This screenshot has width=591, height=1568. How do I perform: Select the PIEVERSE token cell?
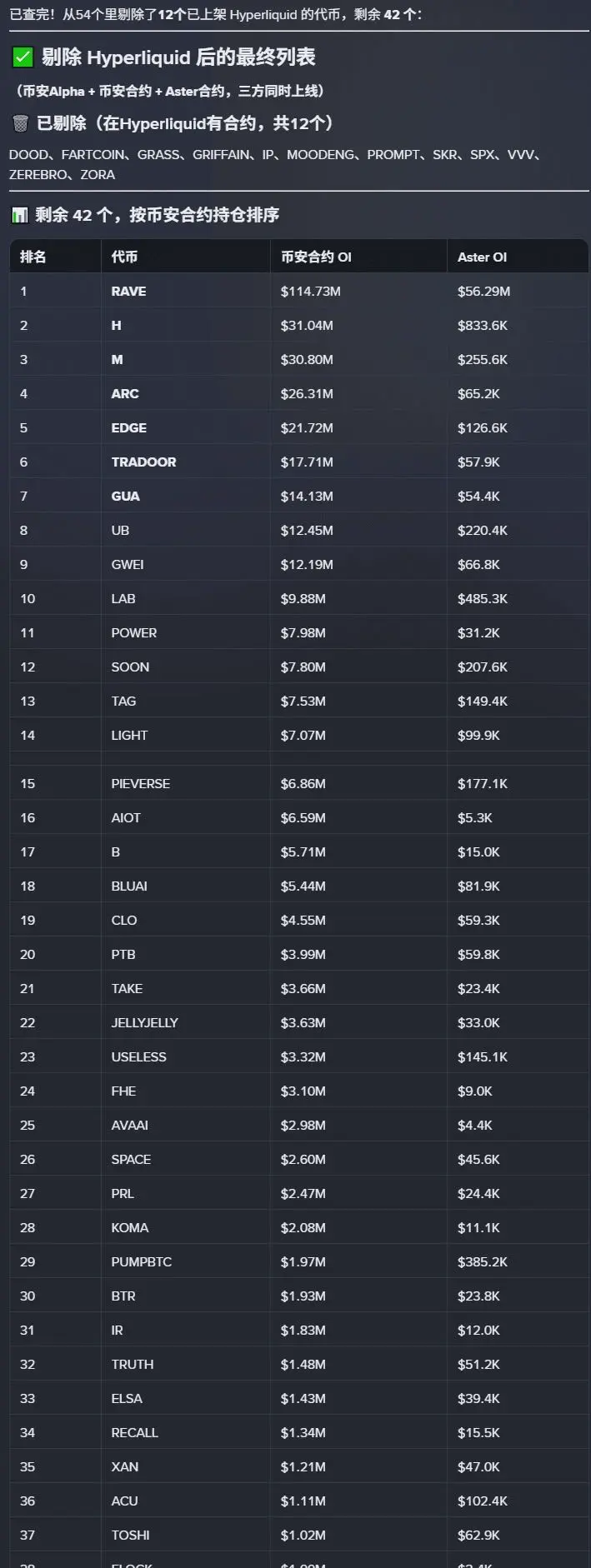(140, 783)
